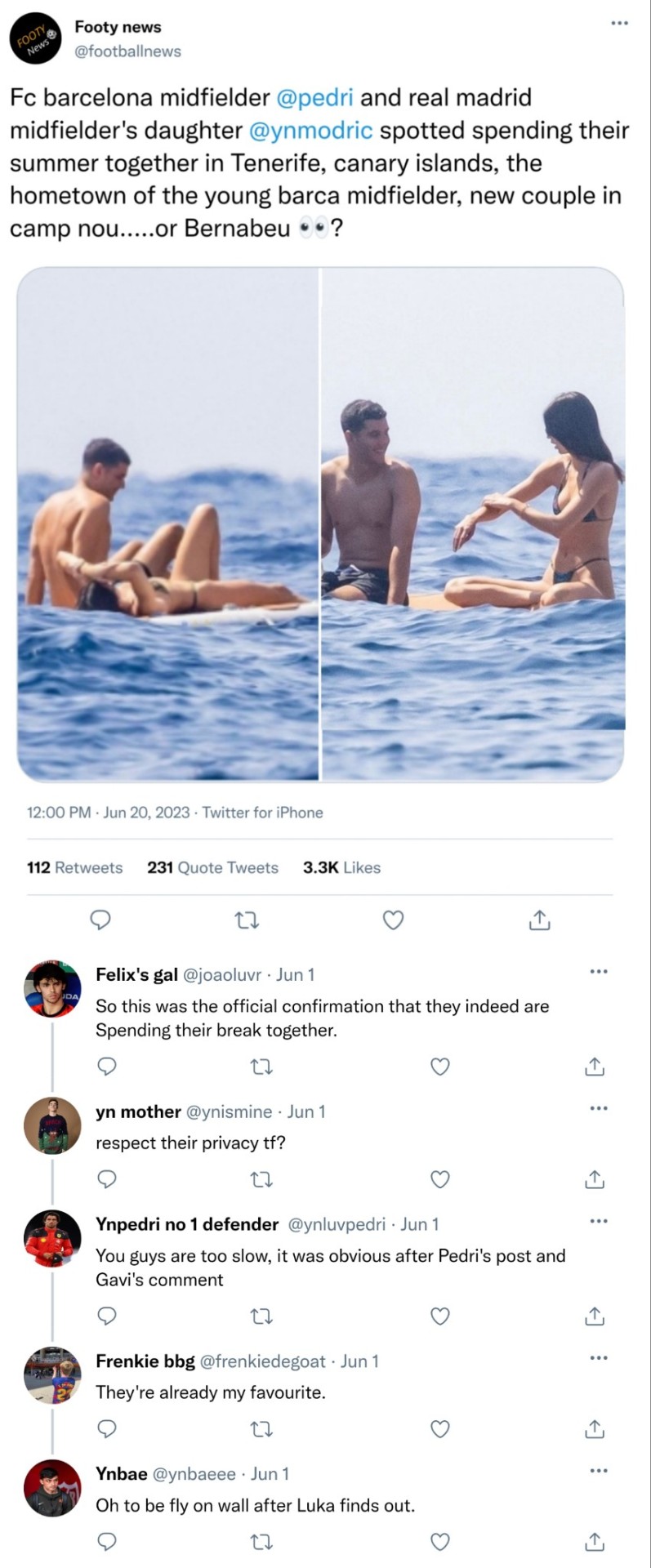Retweet the yn mother reply
The height and width of the screenshot is (1568, 651).
coord(262,1179)
